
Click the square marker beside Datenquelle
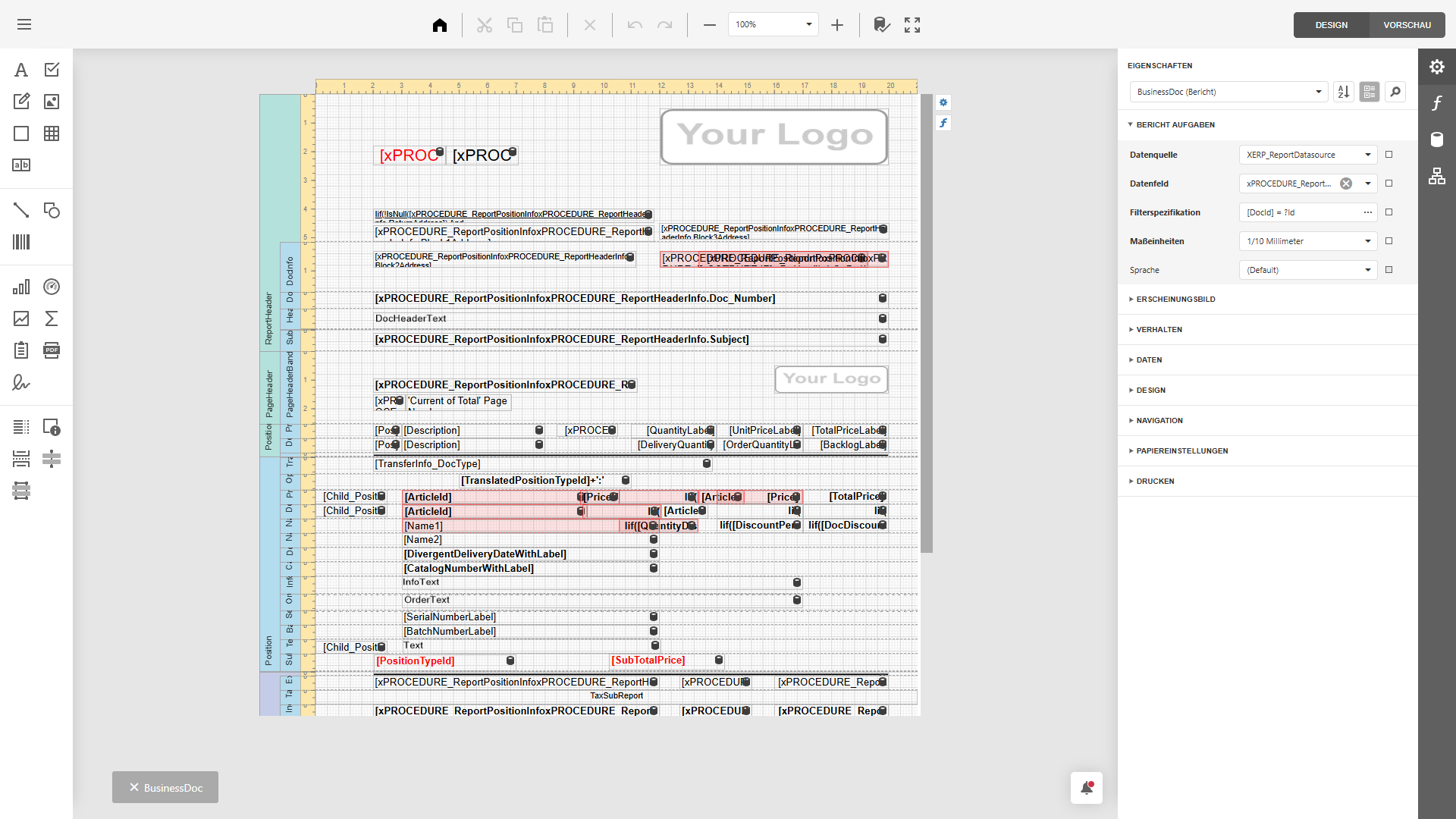[1389, 155]
